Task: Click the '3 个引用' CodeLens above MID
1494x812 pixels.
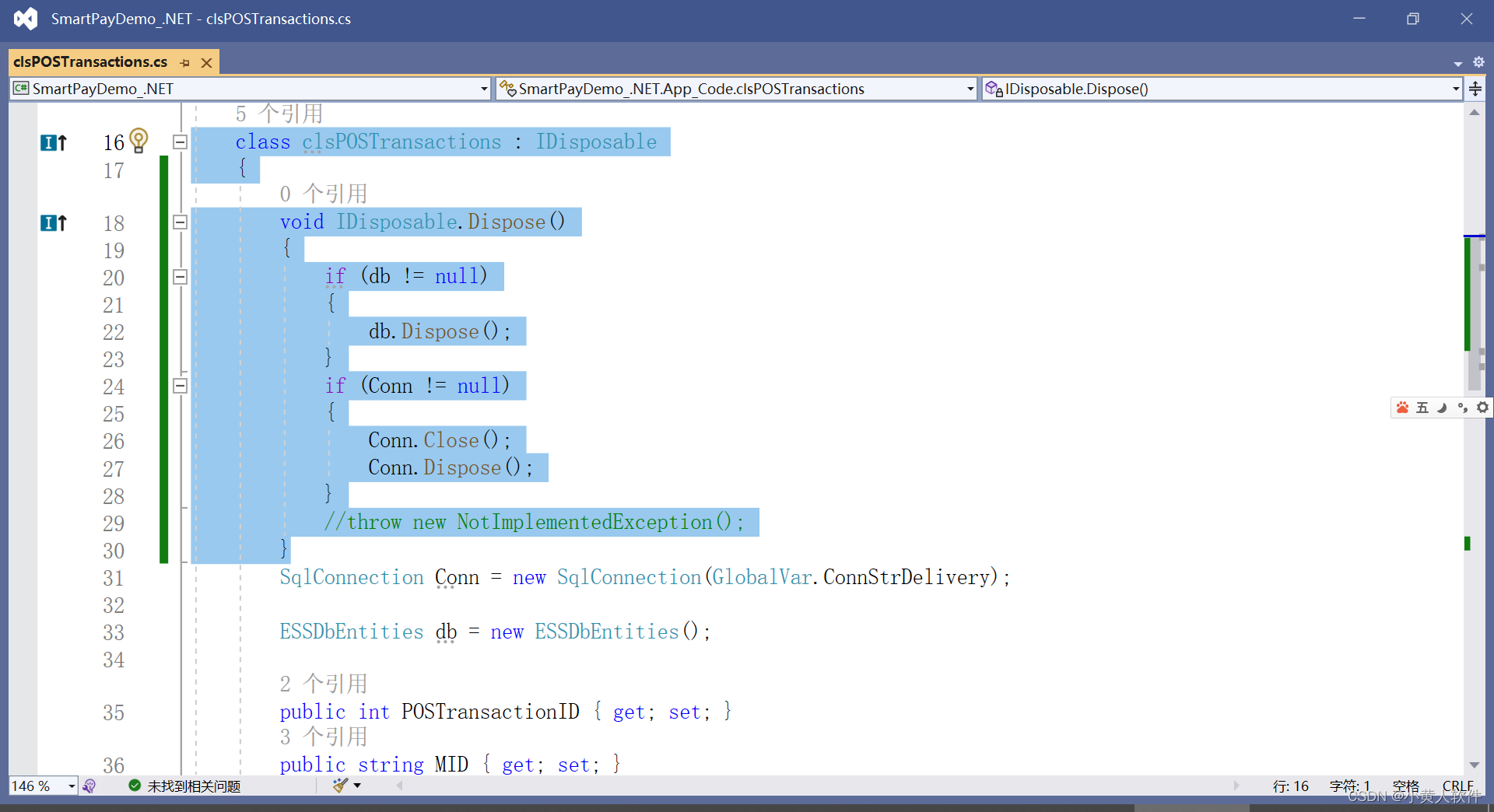Action: [x=324, y=736]
